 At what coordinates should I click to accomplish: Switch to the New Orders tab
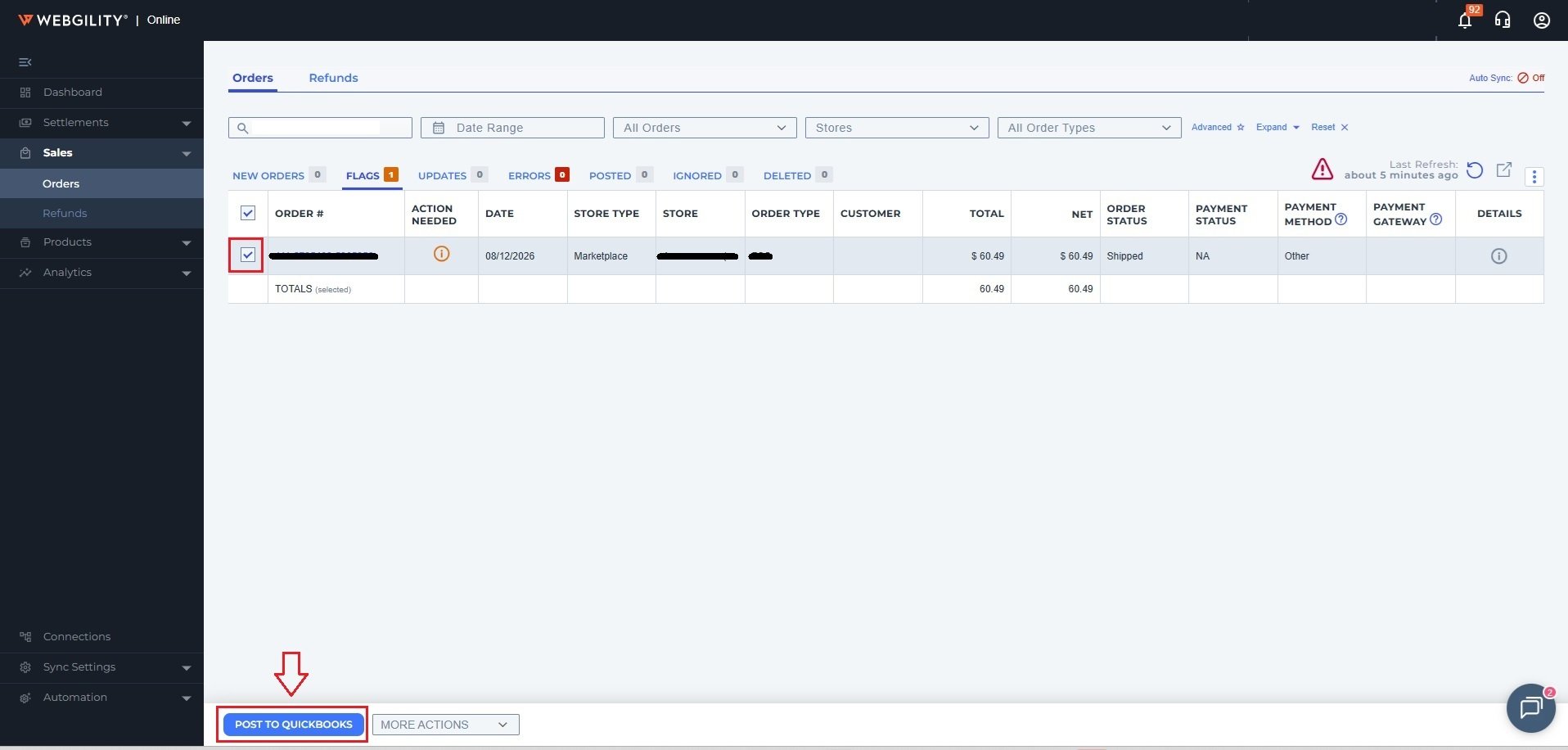279,175
